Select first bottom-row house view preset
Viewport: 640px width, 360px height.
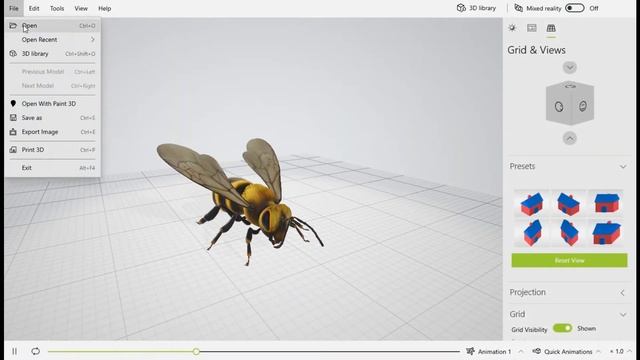[x=532, y=233]
